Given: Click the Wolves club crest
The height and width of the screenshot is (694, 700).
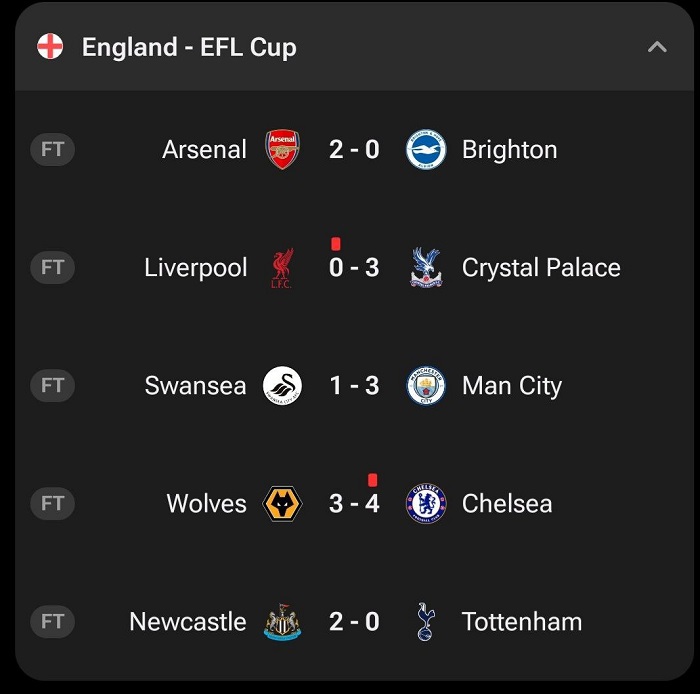Looking at the screenshot, I should click(x=282, y=504).
